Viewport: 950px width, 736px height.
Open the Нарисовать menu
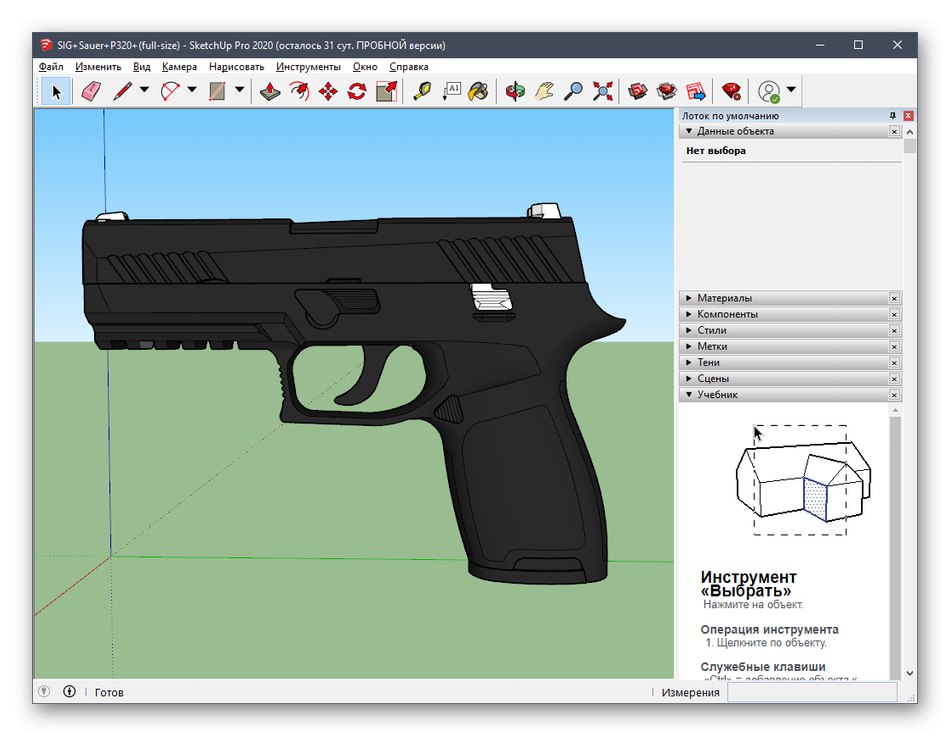(x=236, y=67)
